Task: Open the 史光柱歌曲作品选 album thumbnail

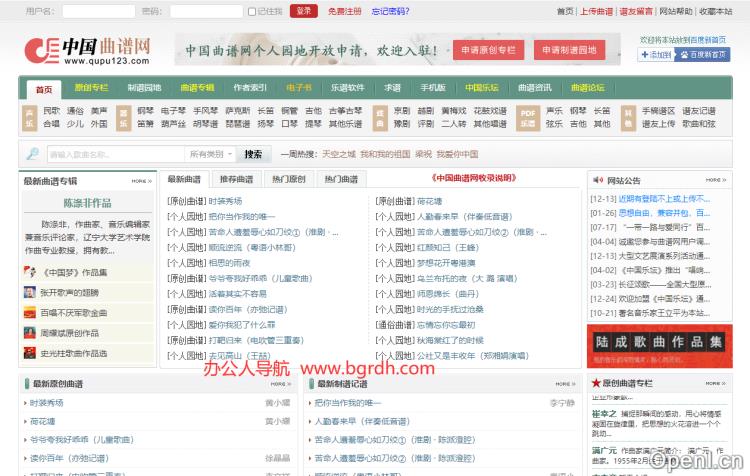Action: pos(30,353)
